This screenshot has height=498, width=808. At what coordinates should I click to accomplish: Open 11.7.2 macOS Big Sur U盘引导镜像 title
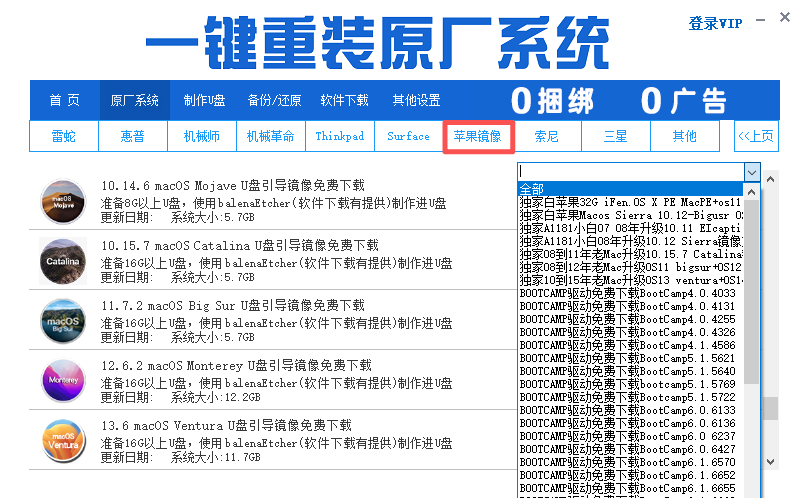(233, 306)
